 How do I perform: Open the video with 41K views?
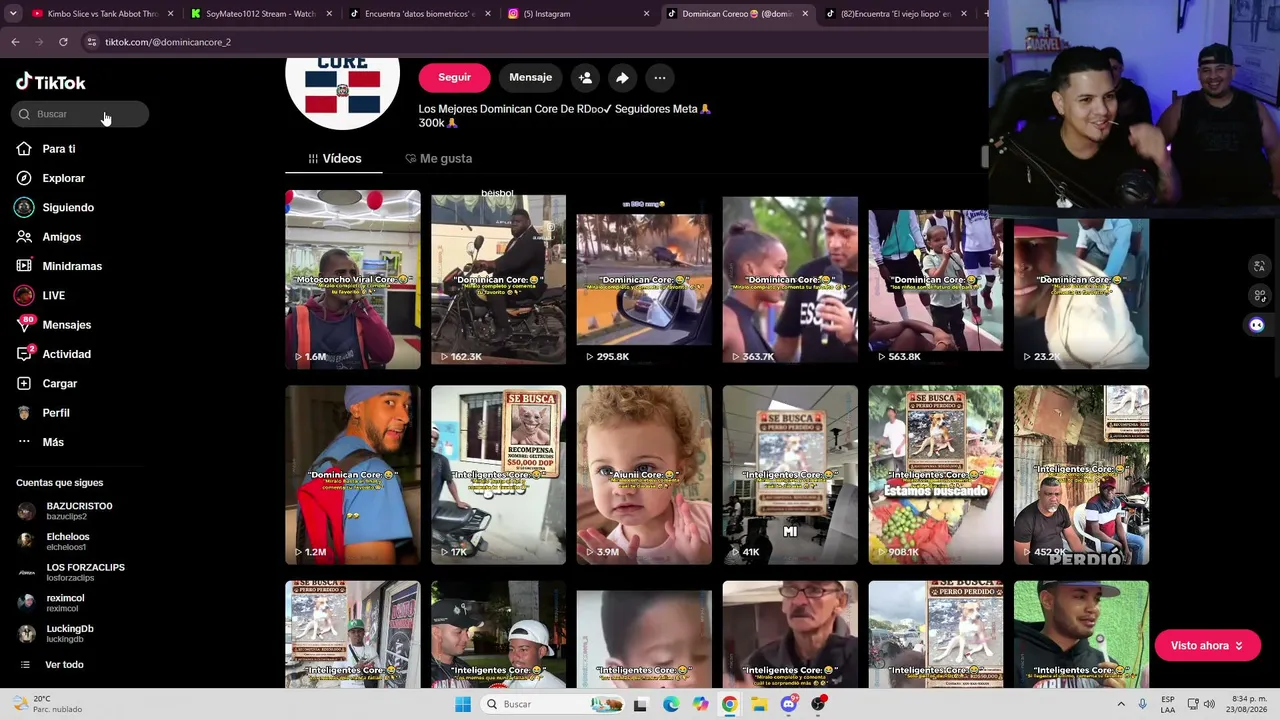click(x=790, y=475)
